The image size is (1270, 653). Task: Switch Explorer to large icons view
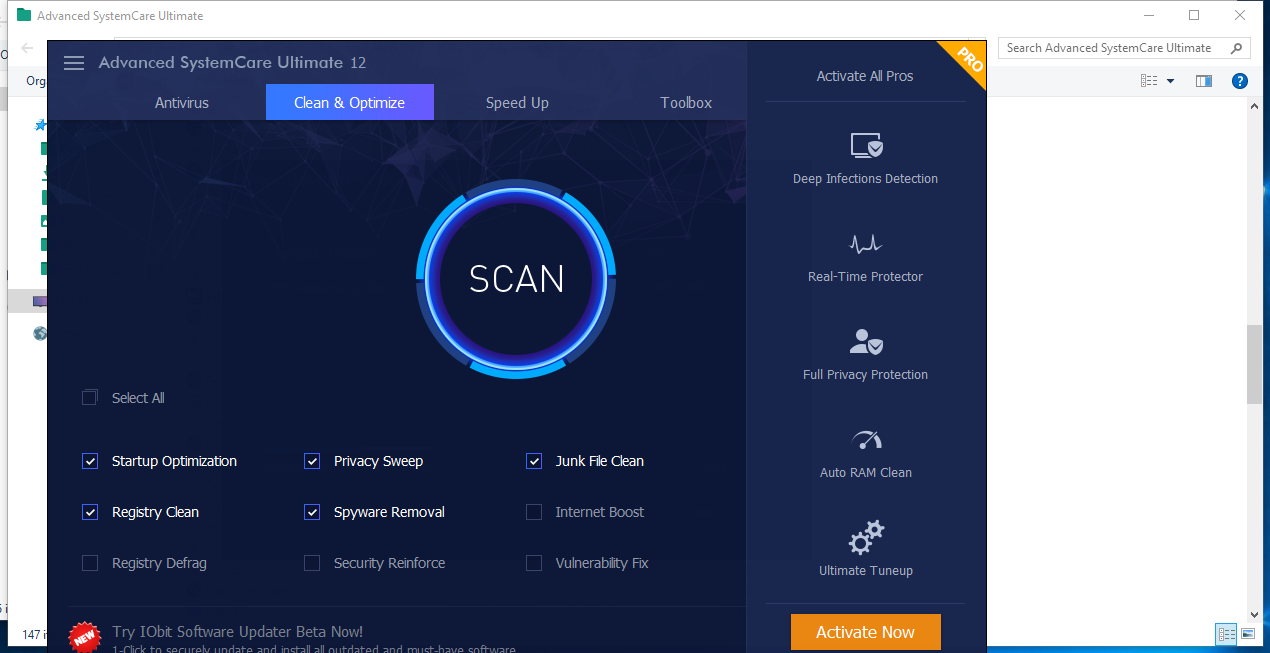tap(1248, 633)
